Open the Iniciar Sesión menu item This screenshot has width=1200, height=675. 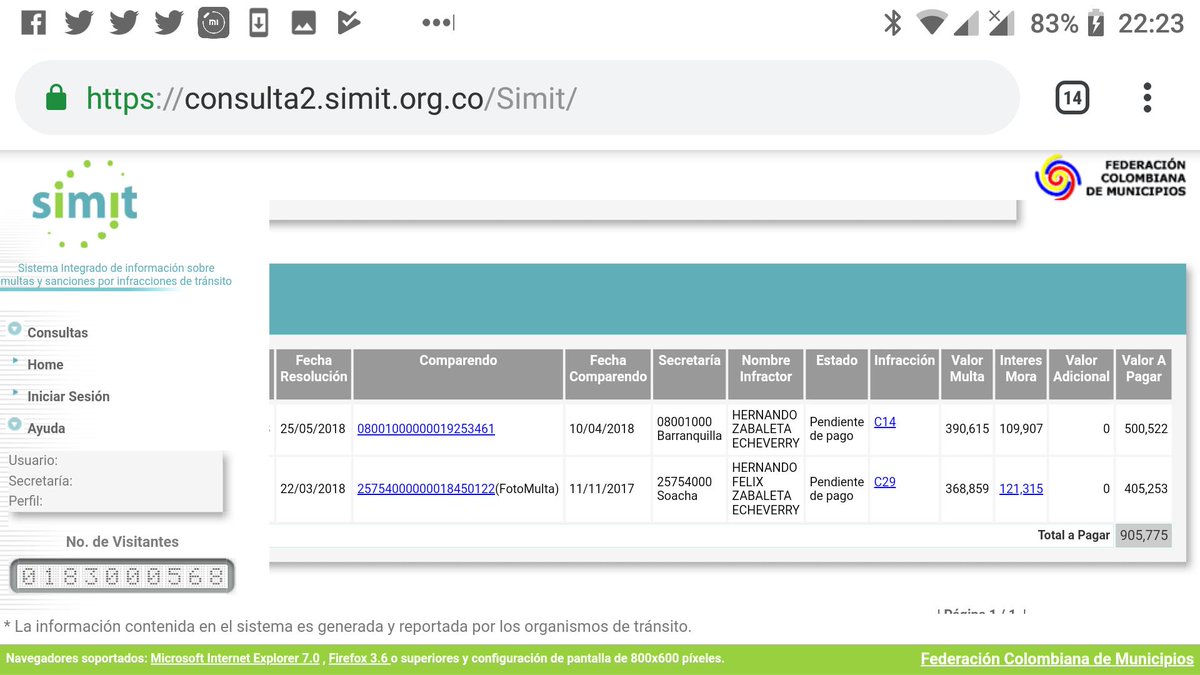[x=68, y=396]
